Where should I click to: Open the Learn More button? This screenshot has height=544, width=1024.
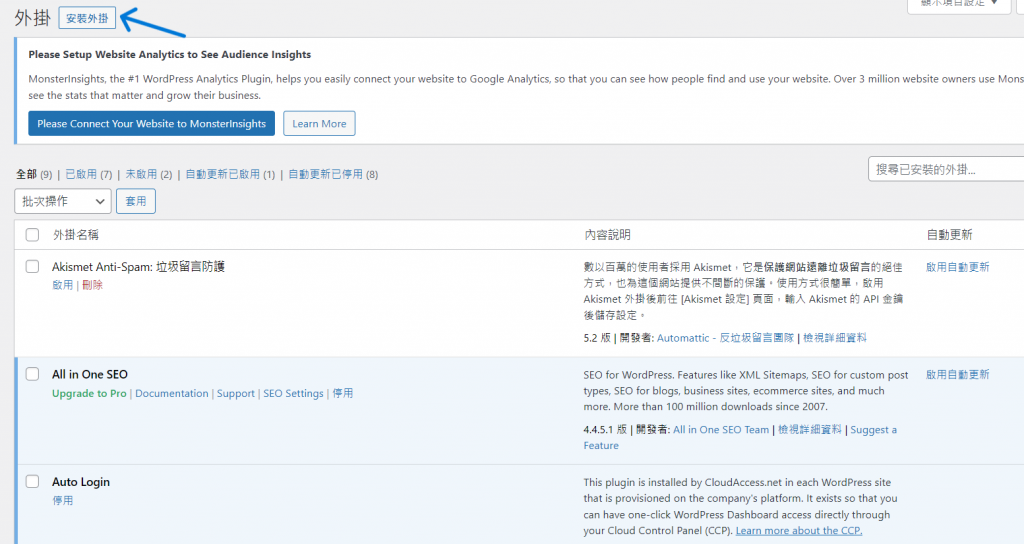point(319,123)
